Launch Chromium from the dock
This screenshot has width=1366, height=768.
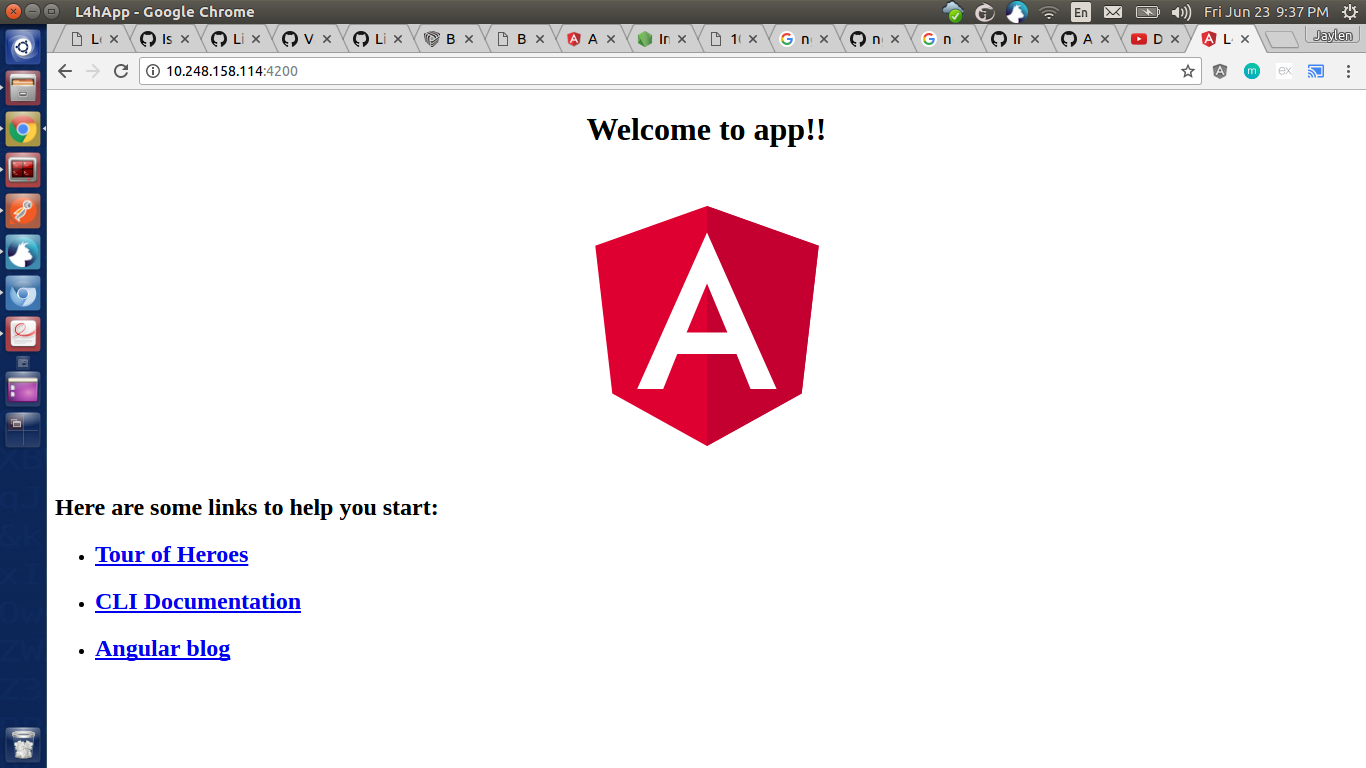(23, 294)
